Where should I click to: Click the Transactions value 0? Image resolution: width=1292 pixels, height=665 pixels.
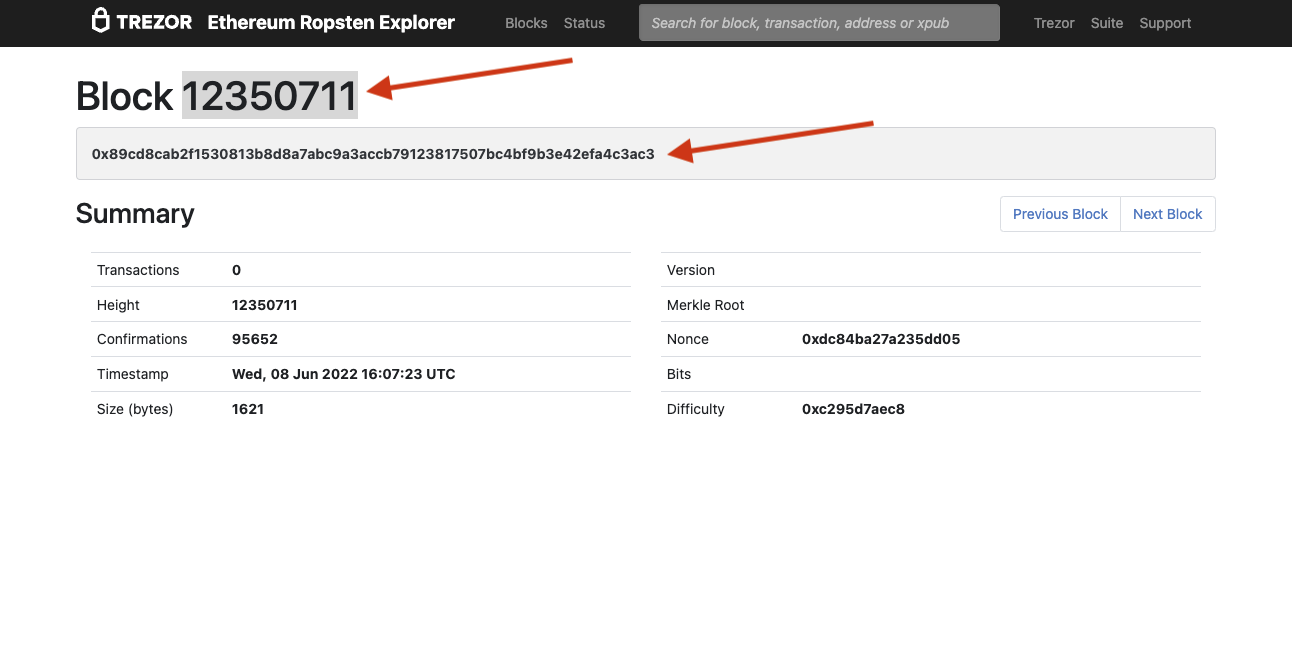point(236,270)
